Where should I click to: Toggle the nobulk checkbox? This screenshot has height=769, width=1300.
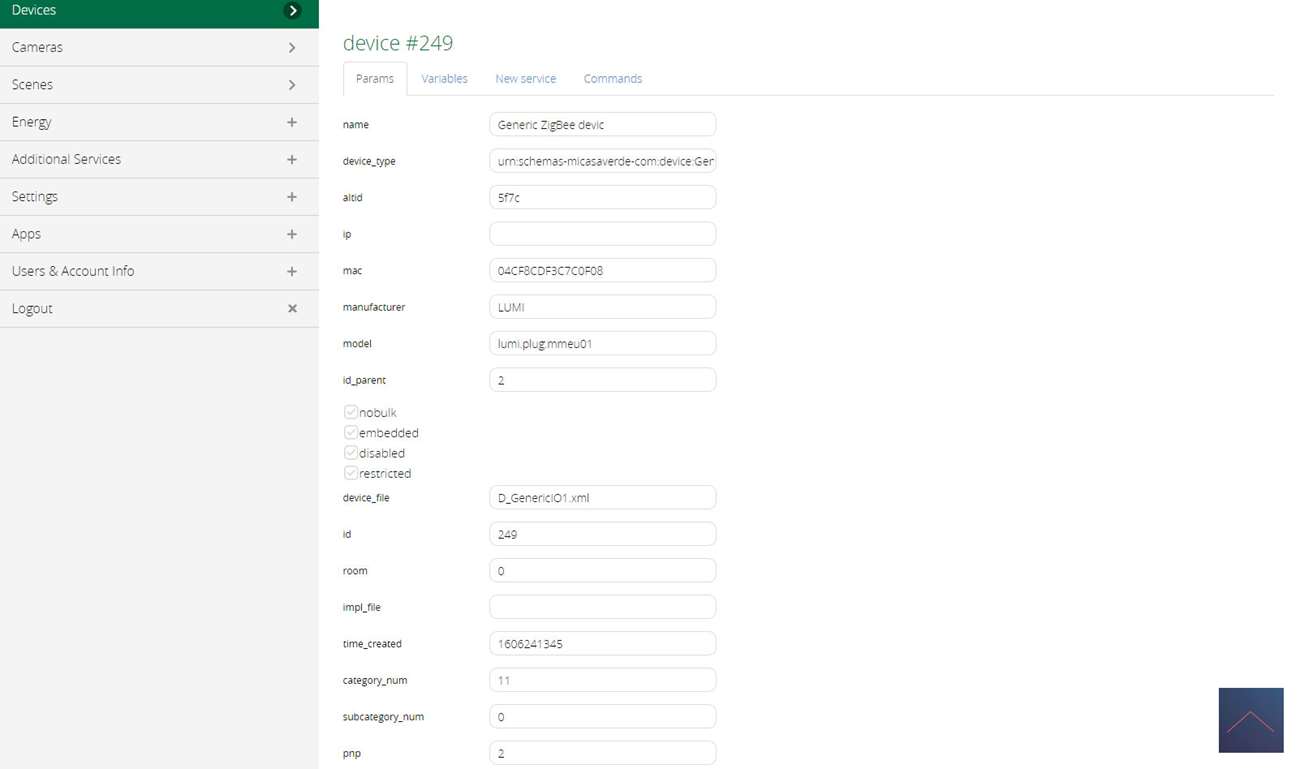pyautogui.click(x=351, y=412)
